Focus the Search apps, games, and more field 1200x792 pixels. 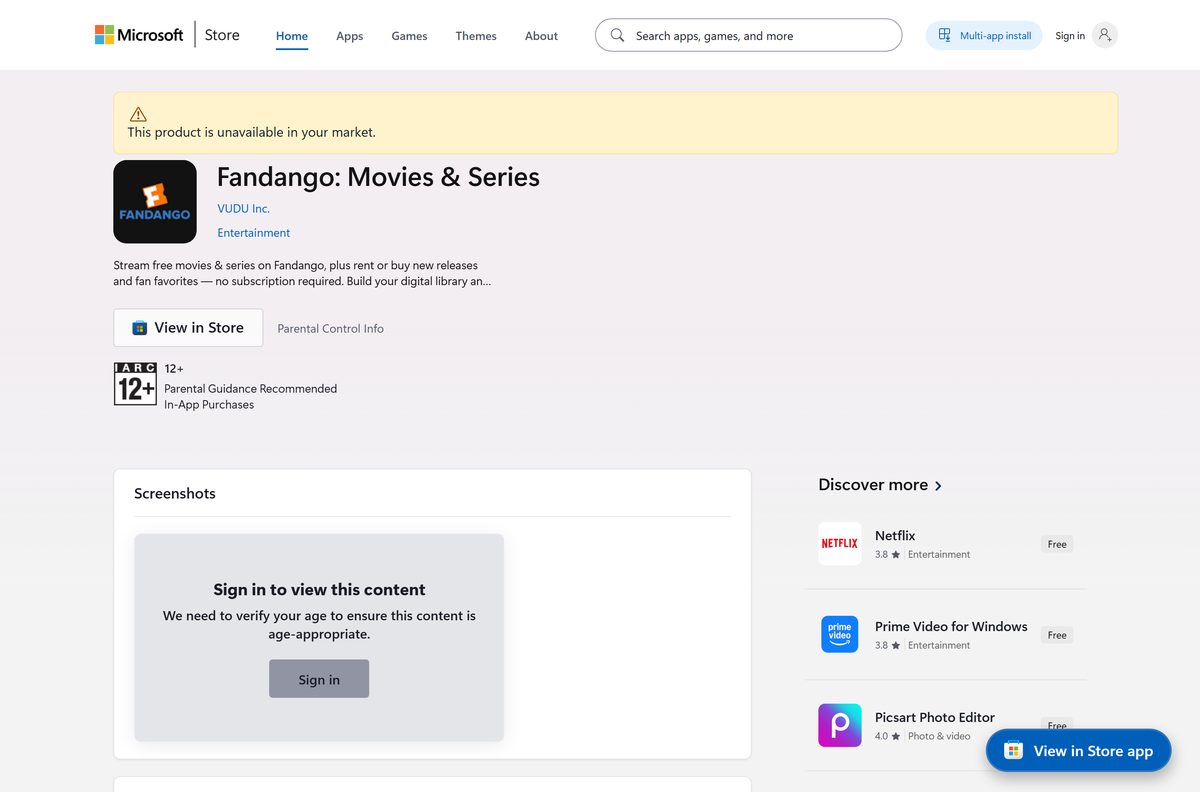(748, 35)
